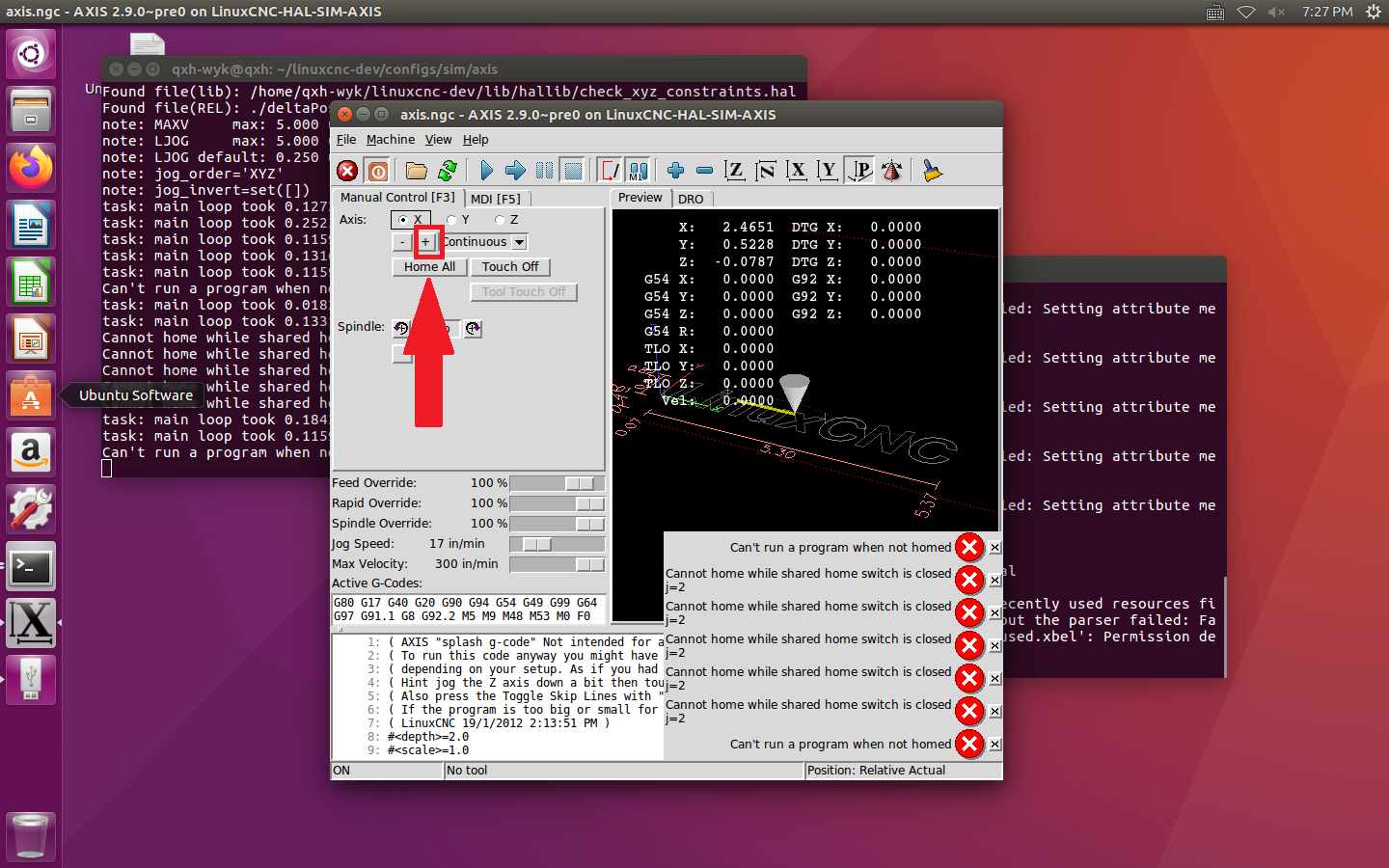1389x868 pixels.
Task: Step the program with the right arrow icon
Action: tap(515, 171)
